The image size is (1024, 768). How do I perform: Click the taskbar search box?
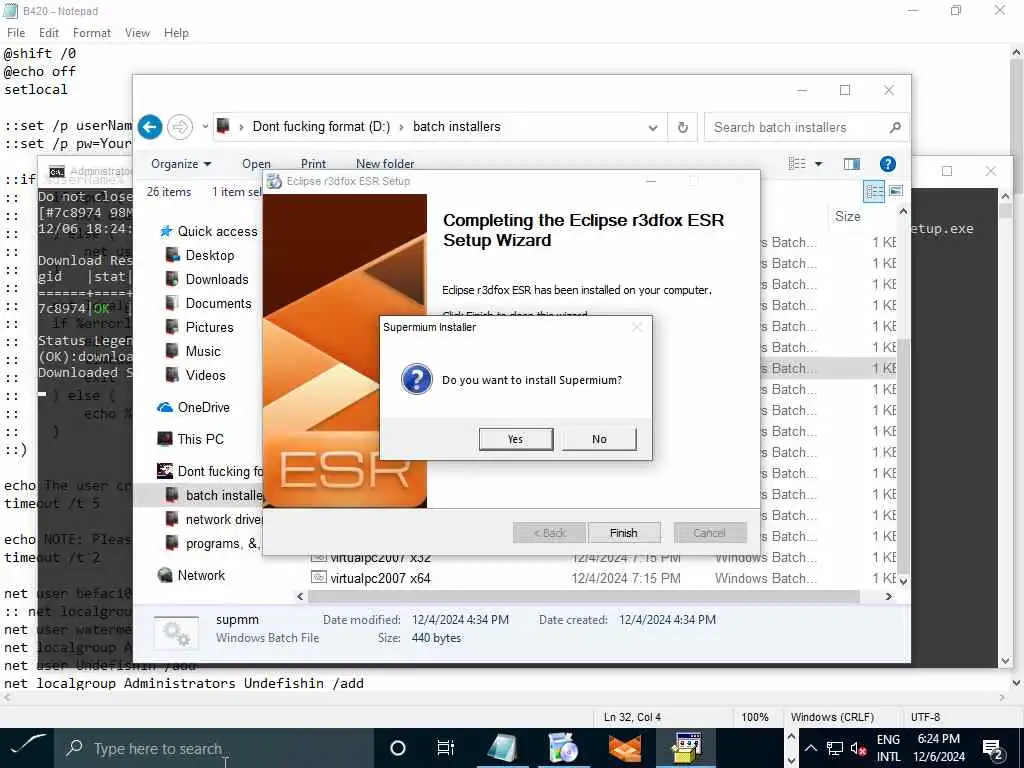coord(214,748)
